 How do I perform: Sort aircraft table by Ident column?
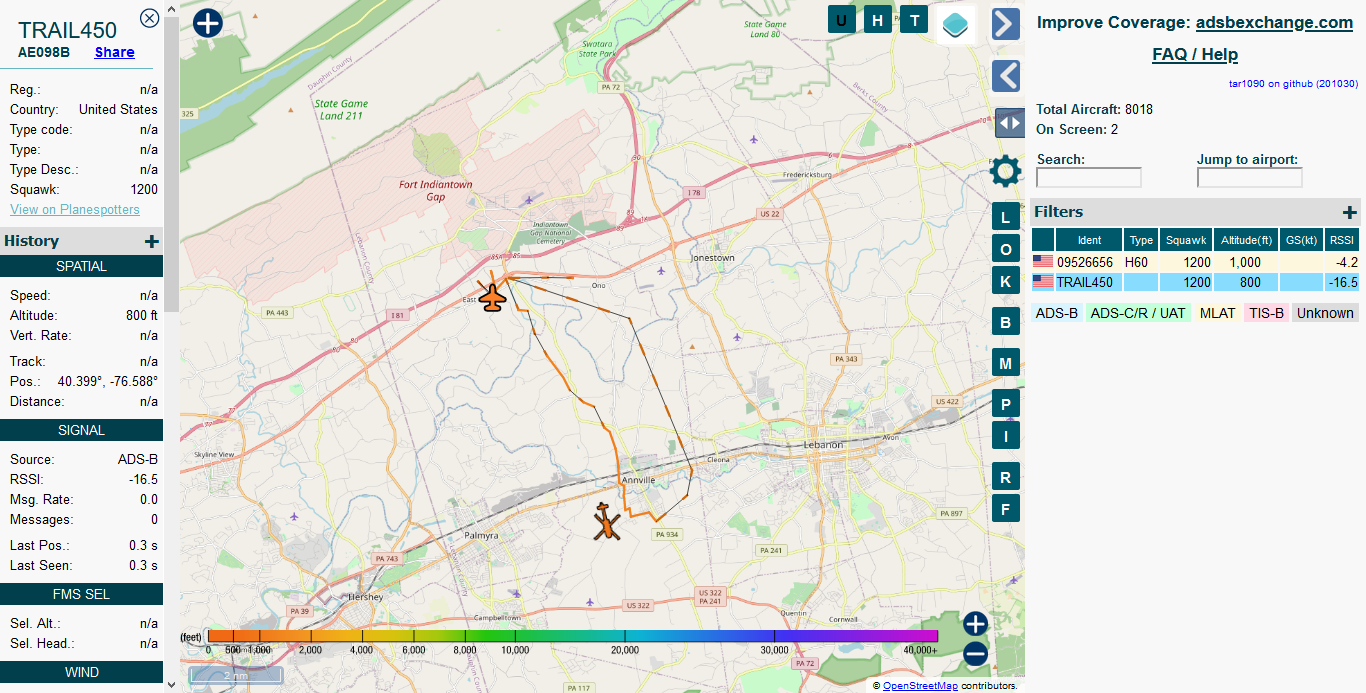tap(1089, 240)
